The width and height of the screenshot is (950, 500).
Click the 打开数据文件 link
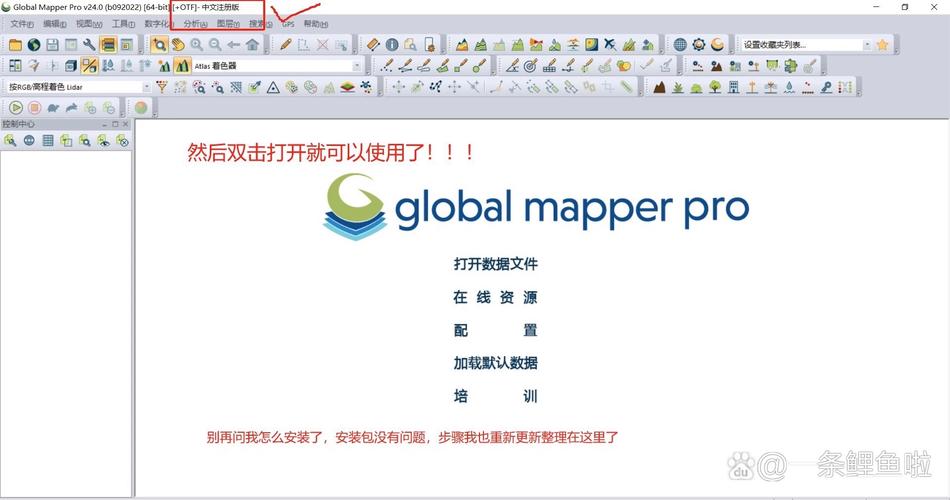click(x=496, y=264)
